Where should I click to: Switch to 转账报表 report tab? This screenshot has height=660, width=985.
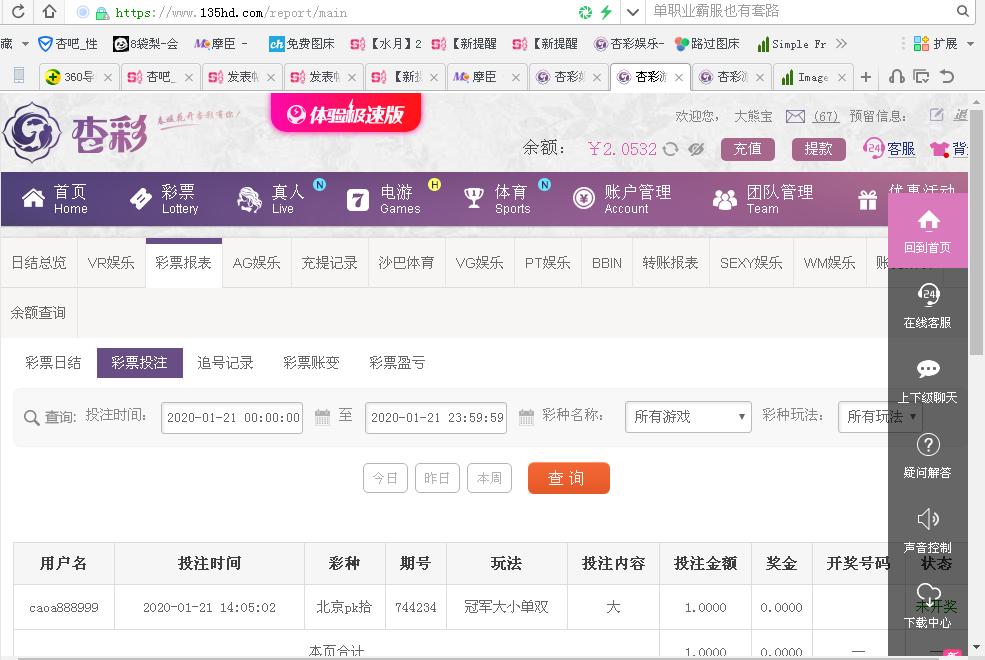[670, 262]
